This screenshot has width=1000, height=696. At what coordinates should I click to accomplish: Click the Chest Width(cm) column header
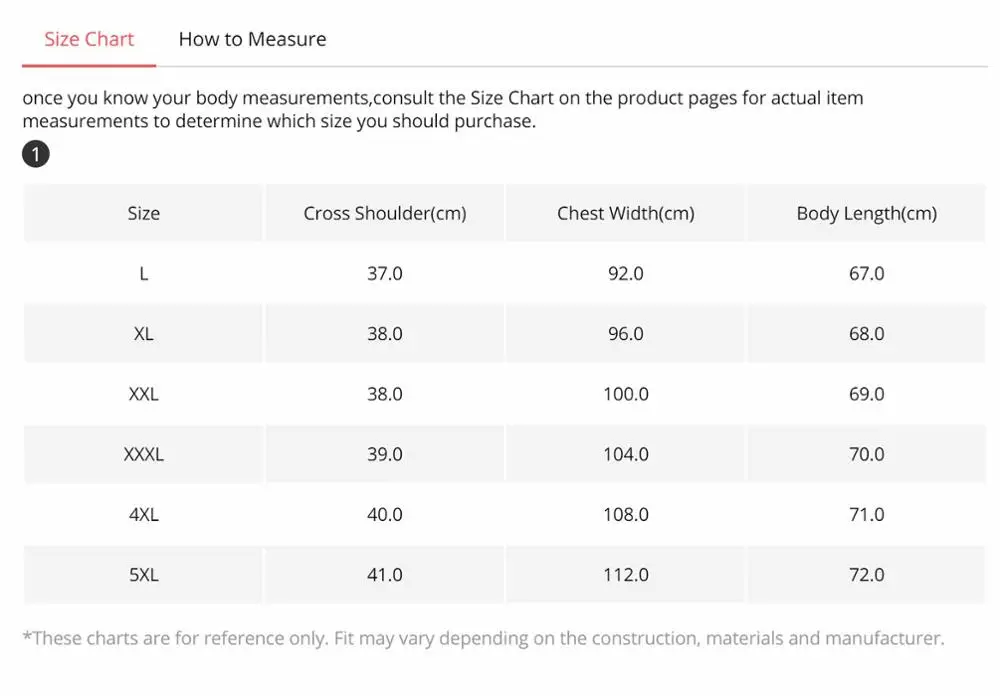(x=626, y=213)
